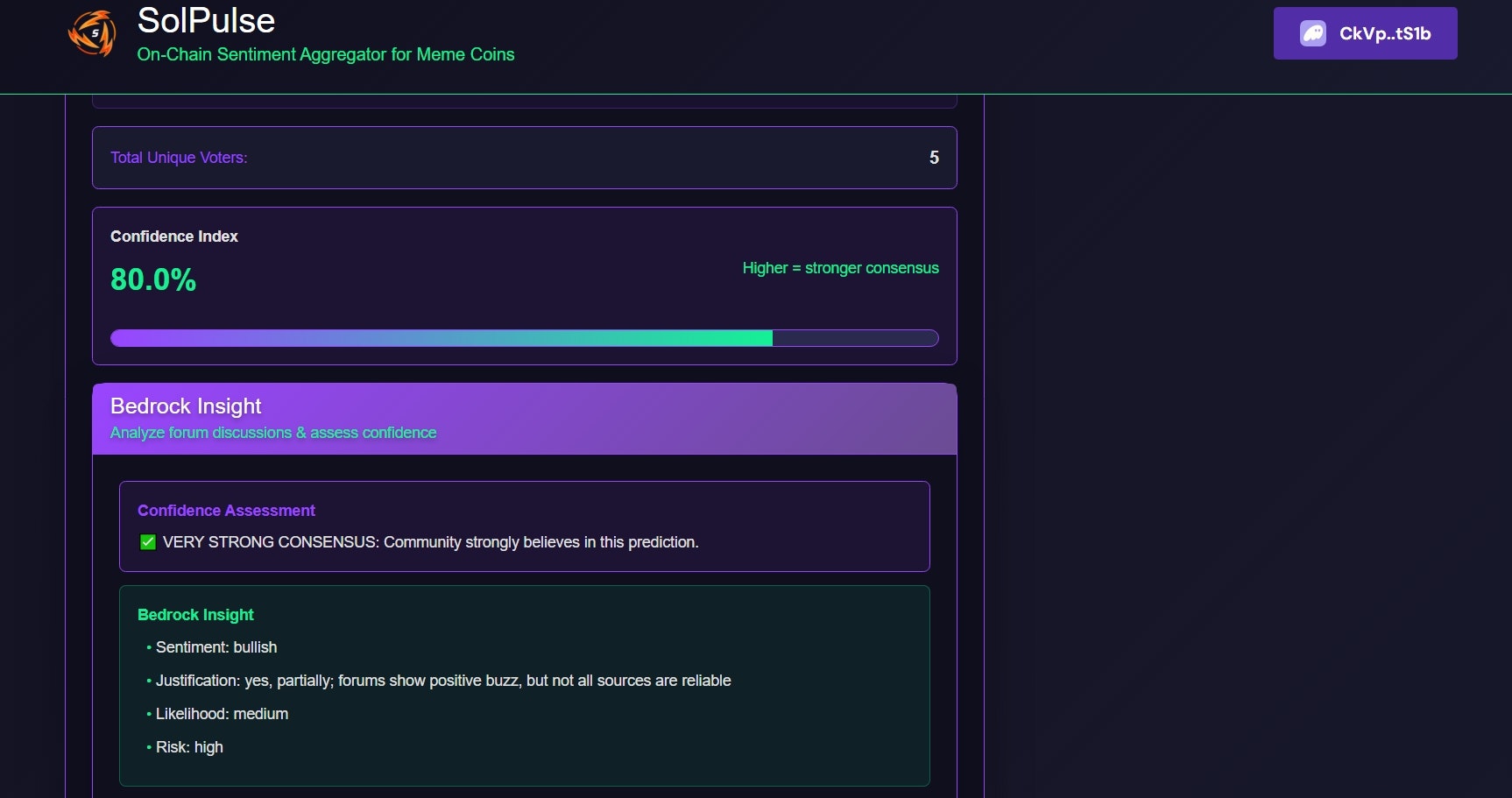This screenshot has width=1512, height=798.
Task: Open the CkVp..tS1b wallet button
Action: 1365,33
